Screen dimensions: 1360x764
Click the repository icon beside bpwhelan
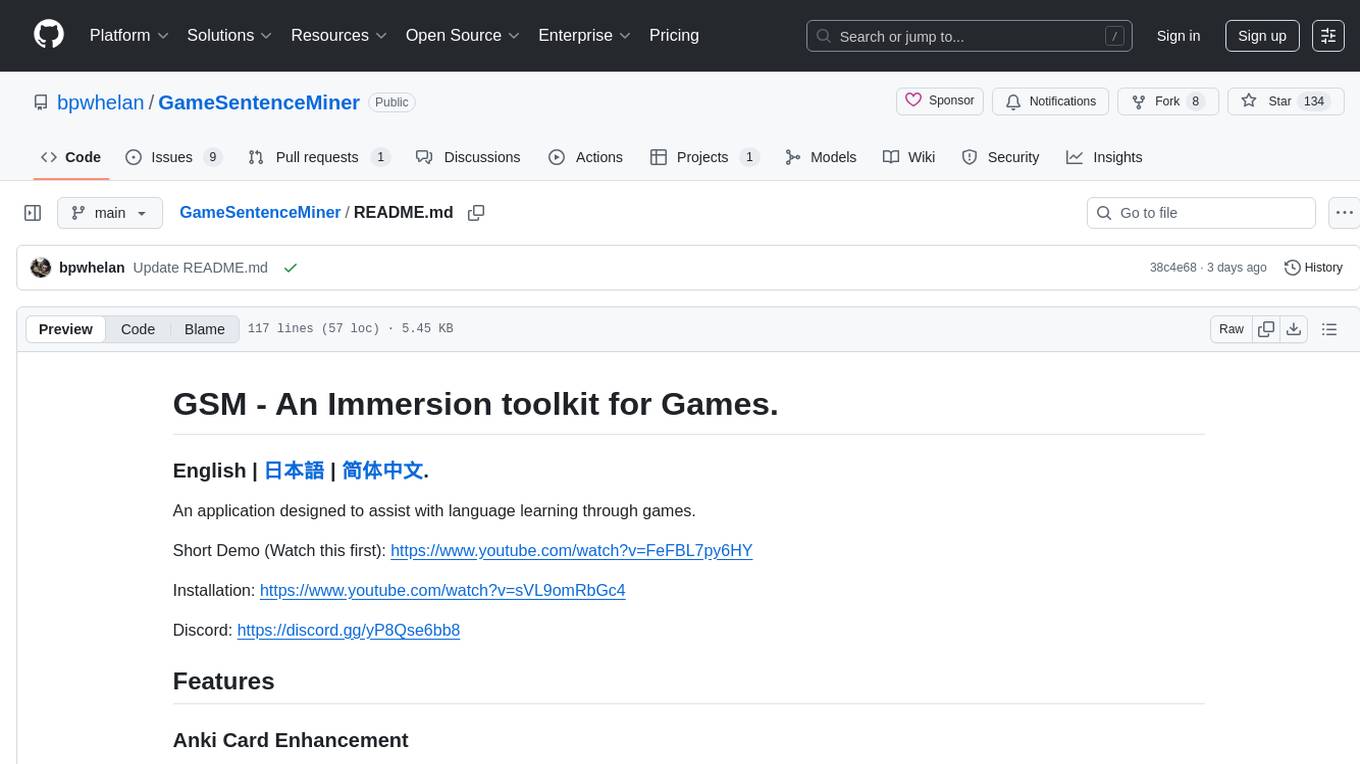[41, 102]
